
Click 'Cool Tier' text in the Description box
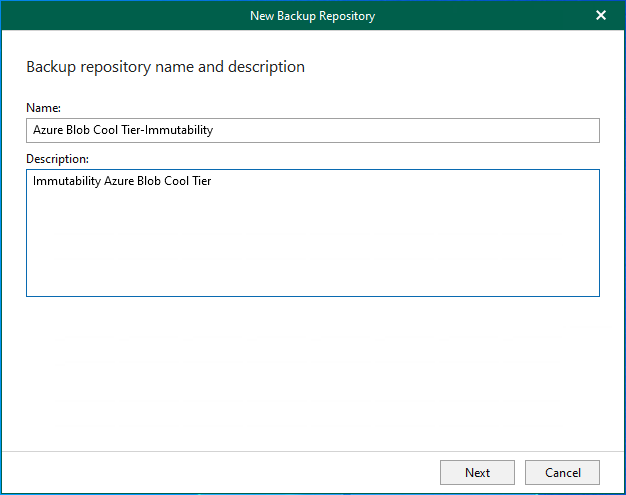[188, 181]
